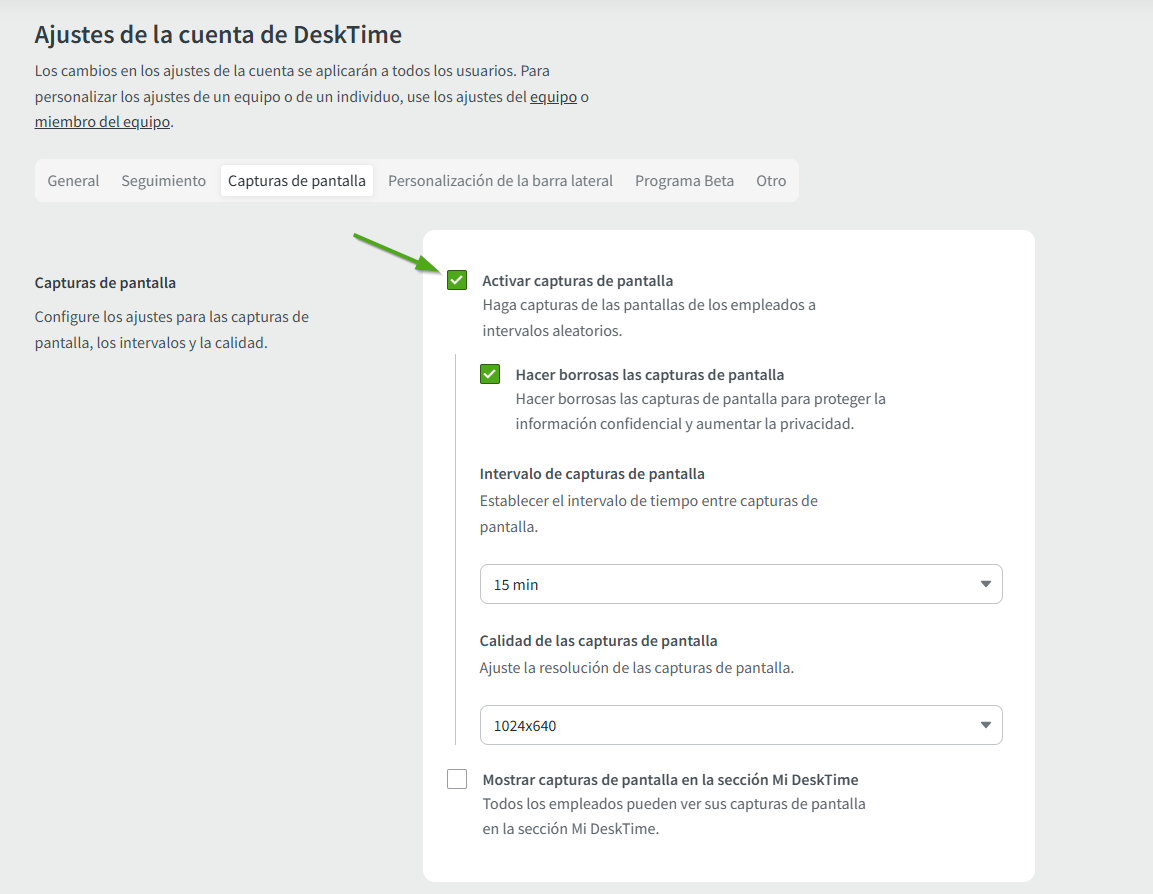Click the left "Capturas de pantalla" section heading
Screen dimensions: 1153x894
coord(105,283)
